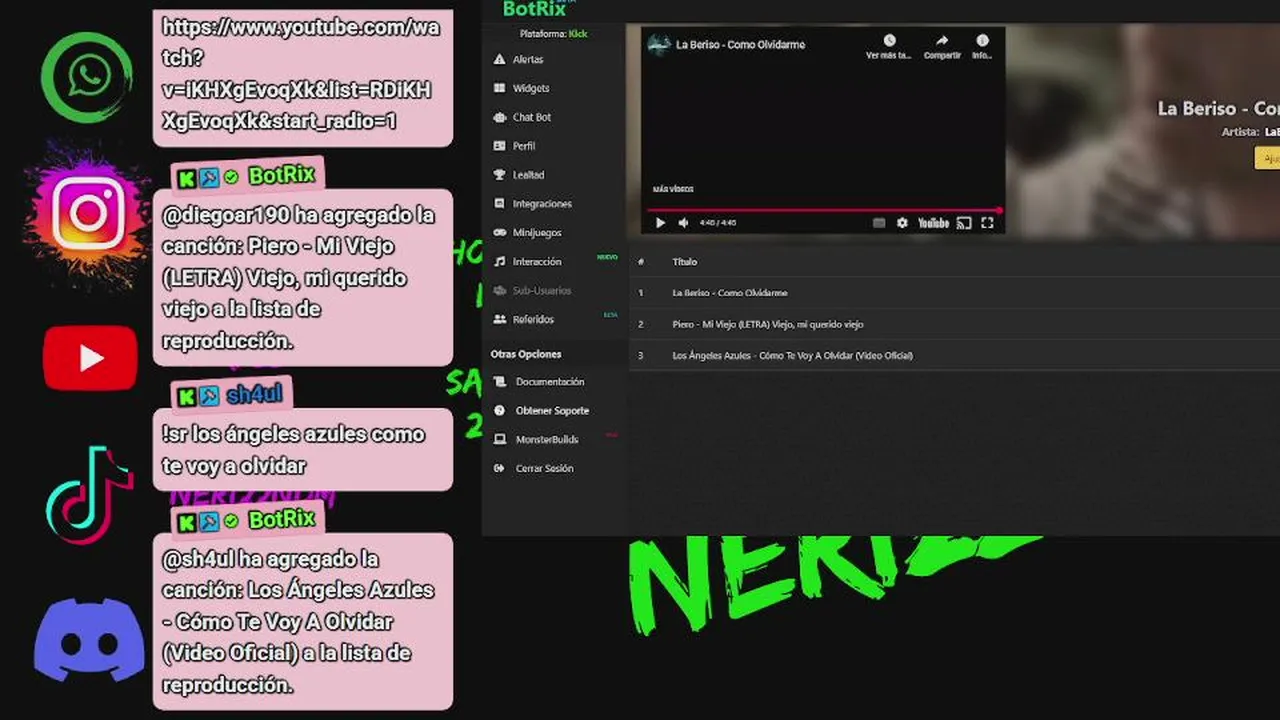Screen dimensions: 1280x720
Task: Click the Instagram icon in the overlay
Action: pyautogui.click(x=88, y=213)
